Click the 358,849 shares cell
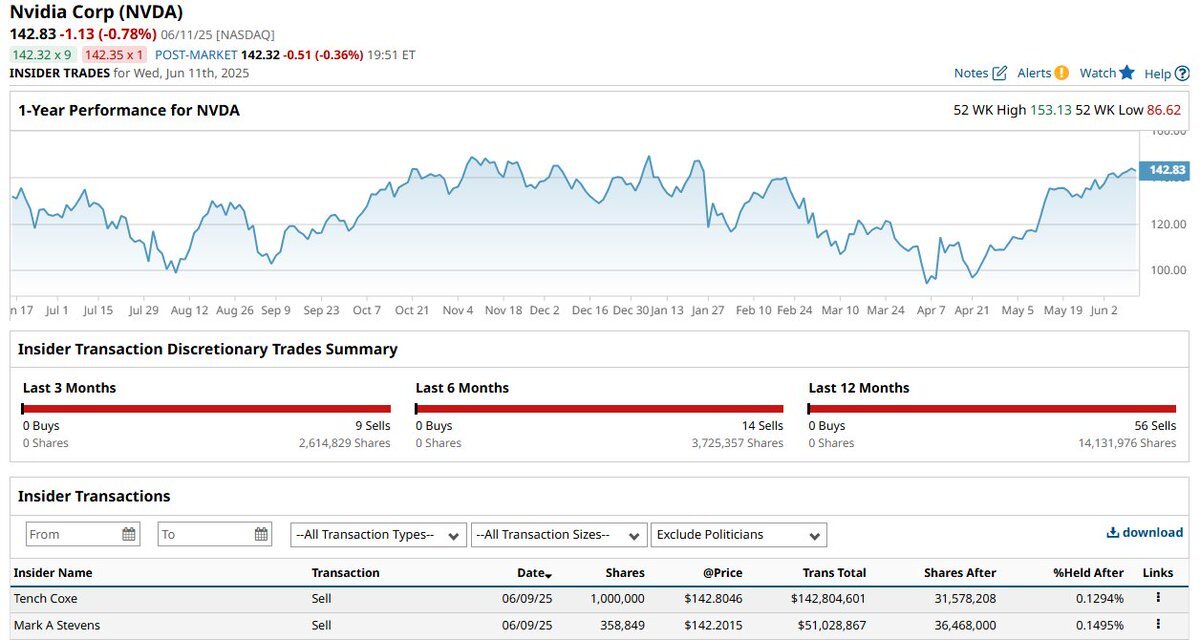1200x640 pixels. point(622,625)
